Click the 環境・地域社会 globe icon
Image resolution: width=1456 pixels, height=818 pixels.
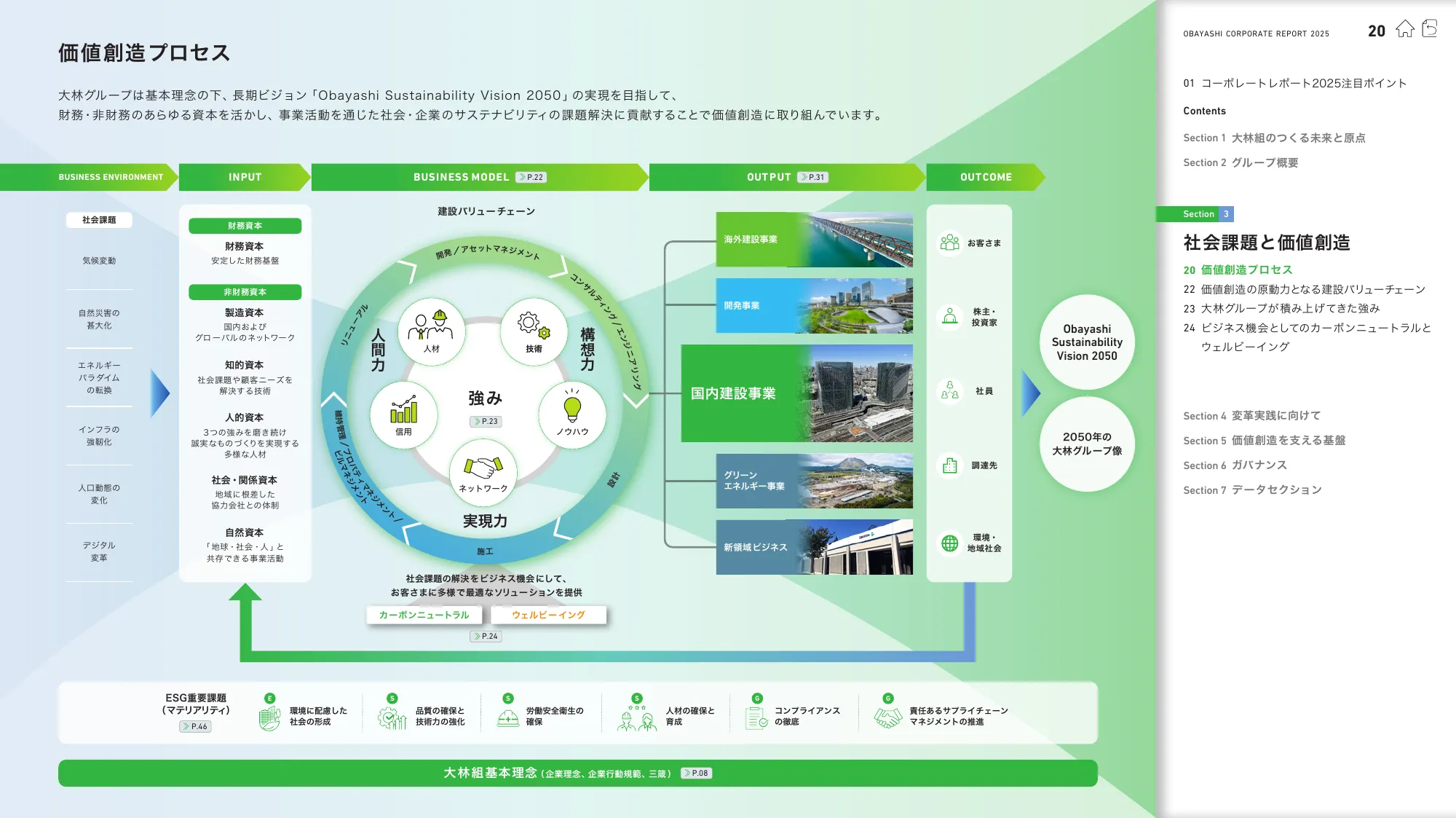[x=949, y=543]
